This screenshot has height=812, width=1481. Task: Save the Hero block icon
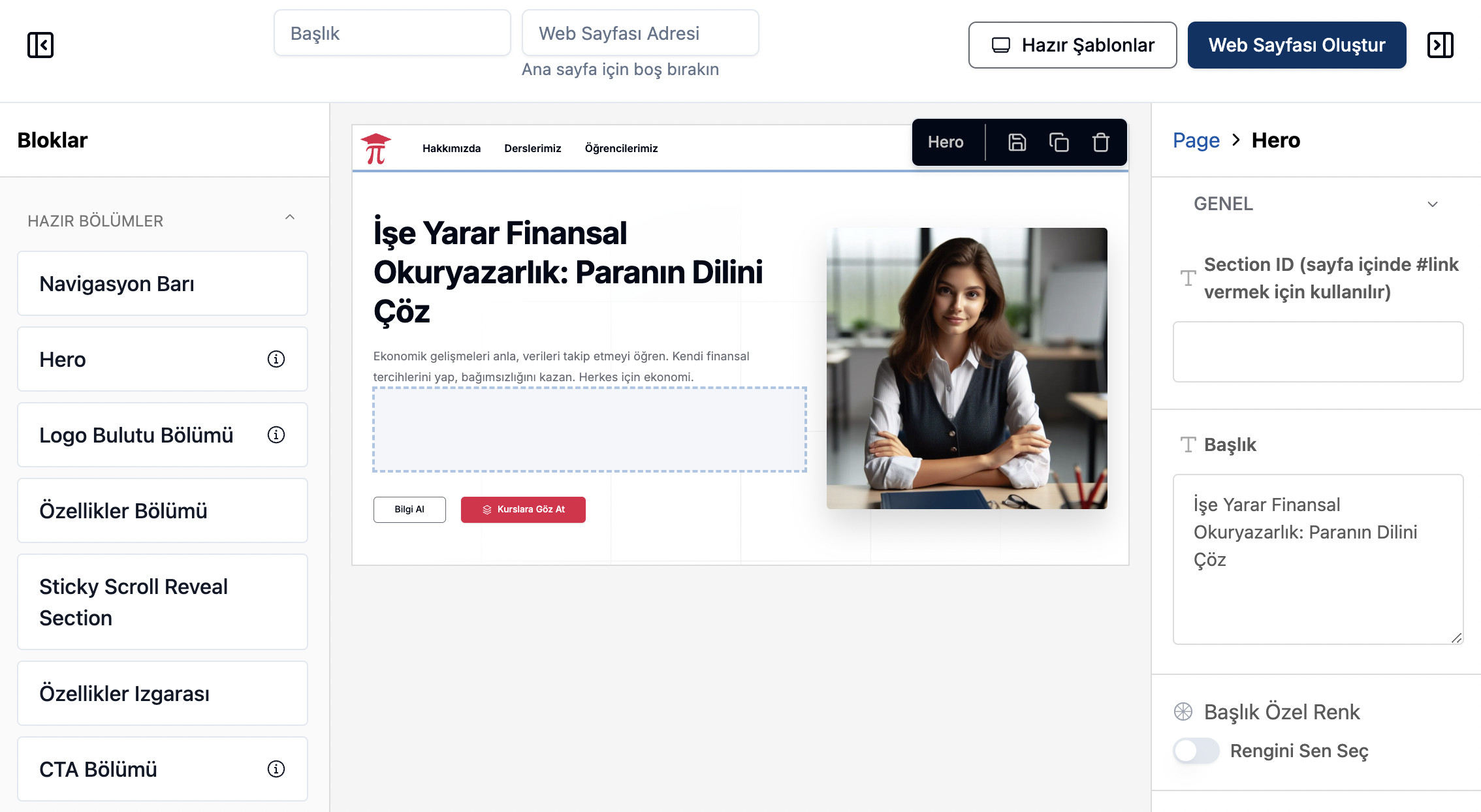(x=1017, y=142)
